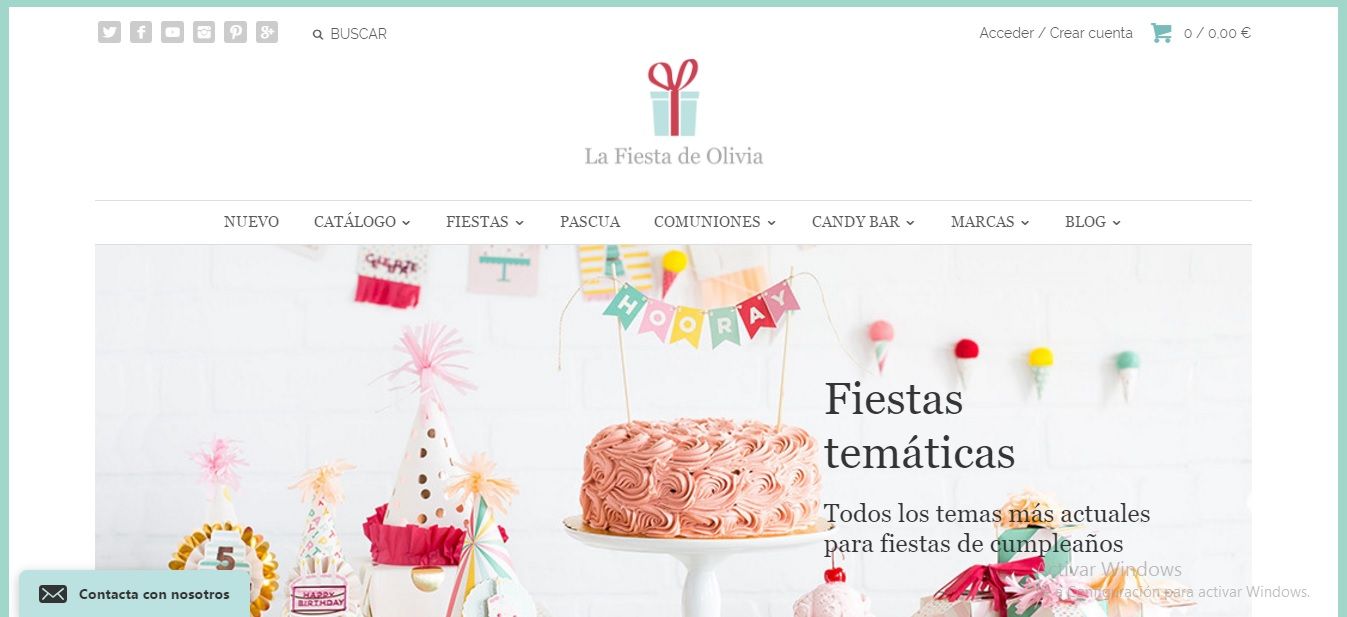This screenshot has width=1347, height=617.
Task: Open the YouTube social icon
Action: coord(172,33)
